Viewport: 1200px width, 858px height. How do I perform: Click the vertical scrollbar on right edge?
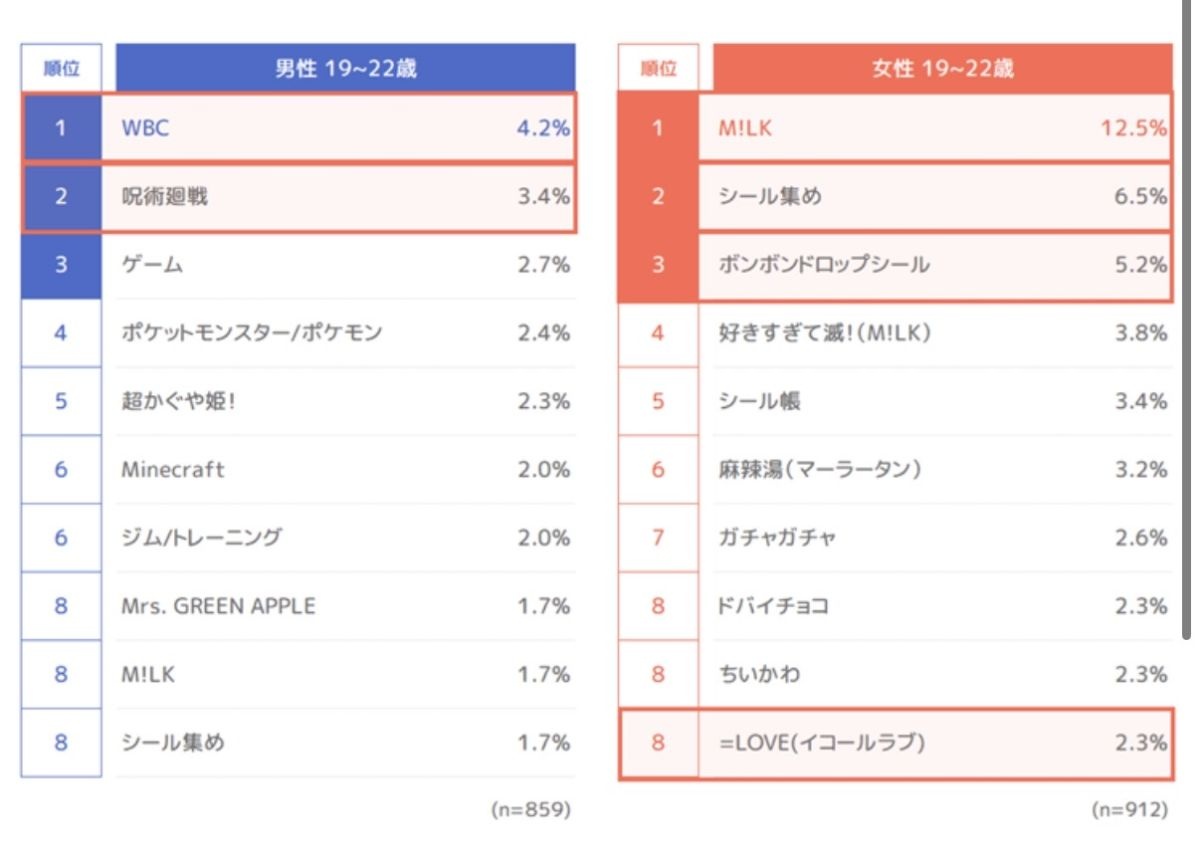click(1187, 330)
